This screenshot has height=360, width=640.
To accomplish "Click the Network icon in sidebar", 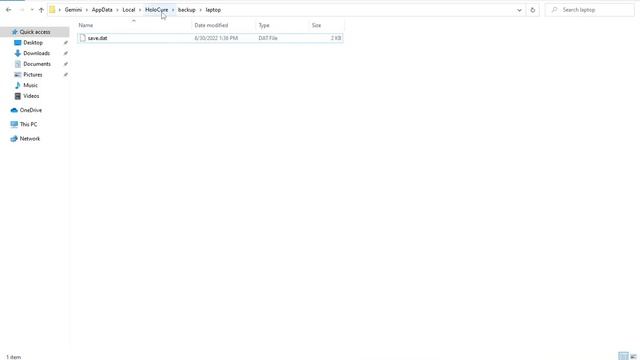I will click(x=14, y=139).
